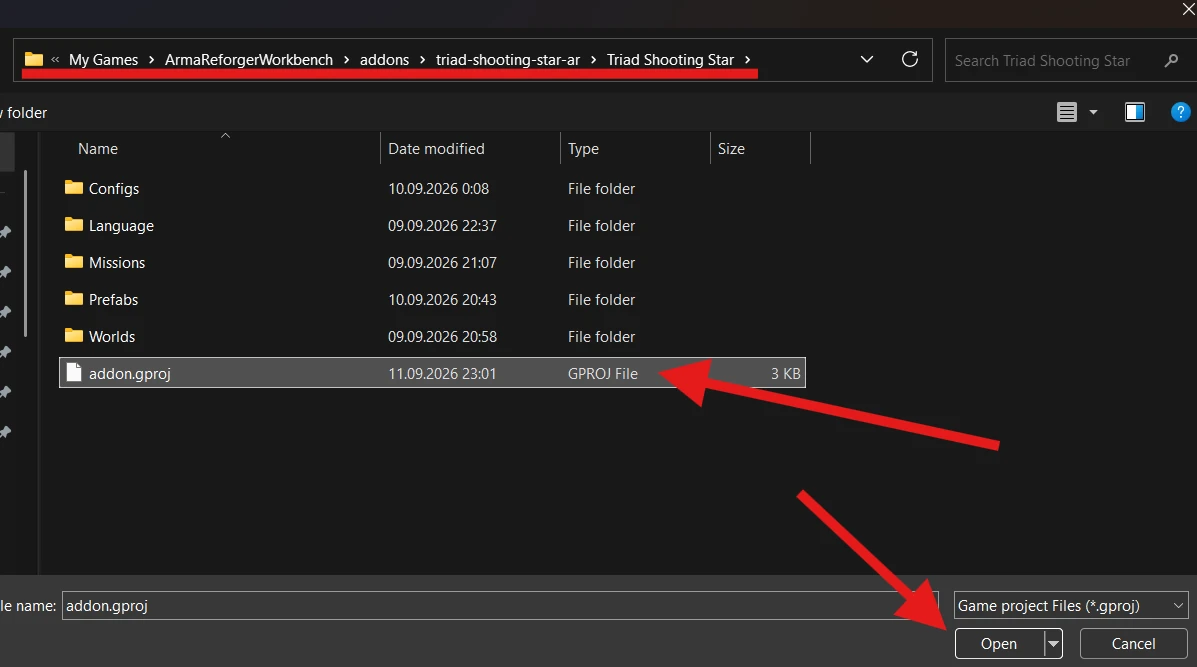Screen dimensions: 1197x667
Task: Click the Worlds folder icon
Action: 73,335
